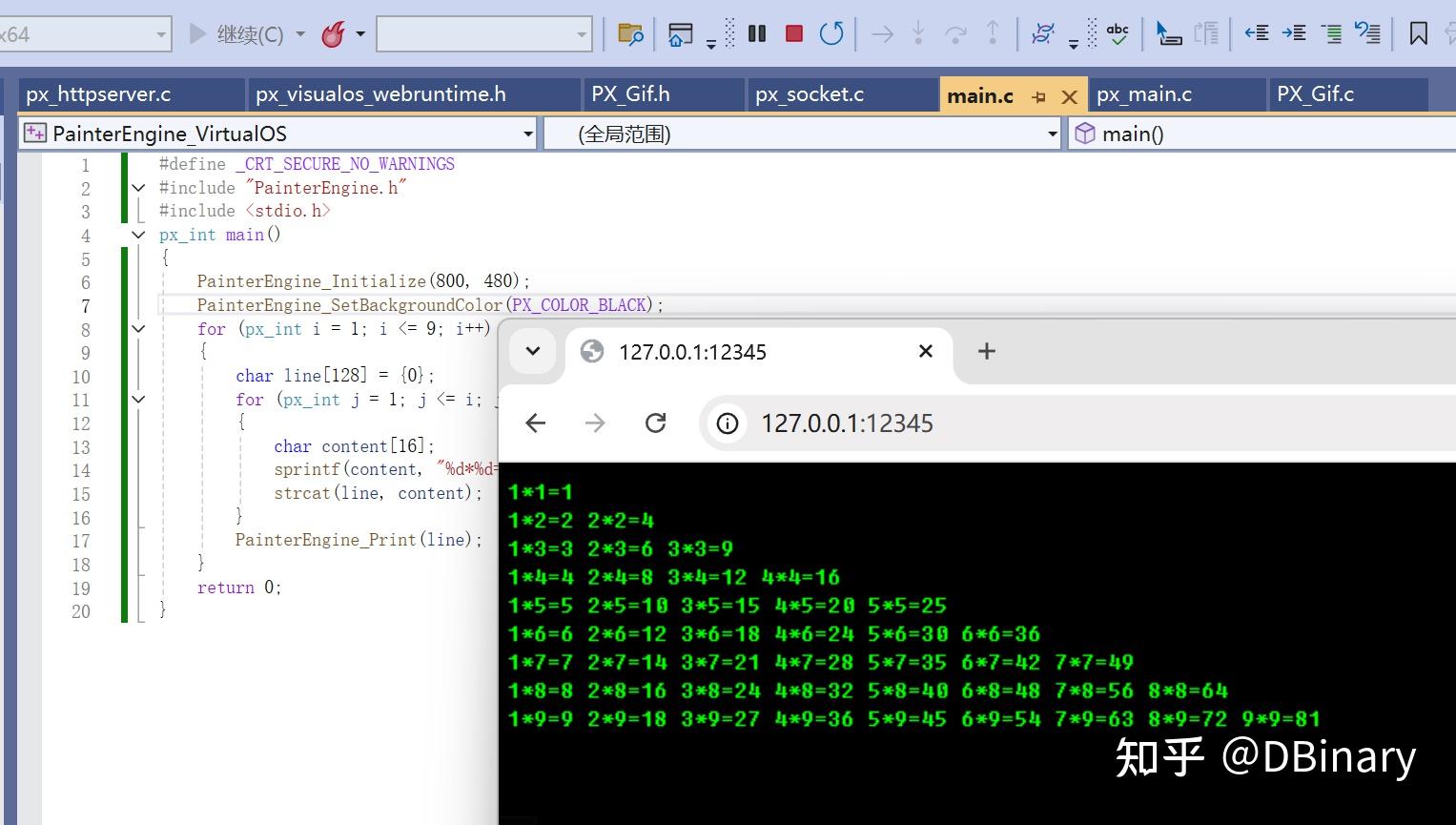This screenshot has width=1456, height=825.
Task: Click the PainterEngine_Initialize call on line 6
Action: point(363,281)
